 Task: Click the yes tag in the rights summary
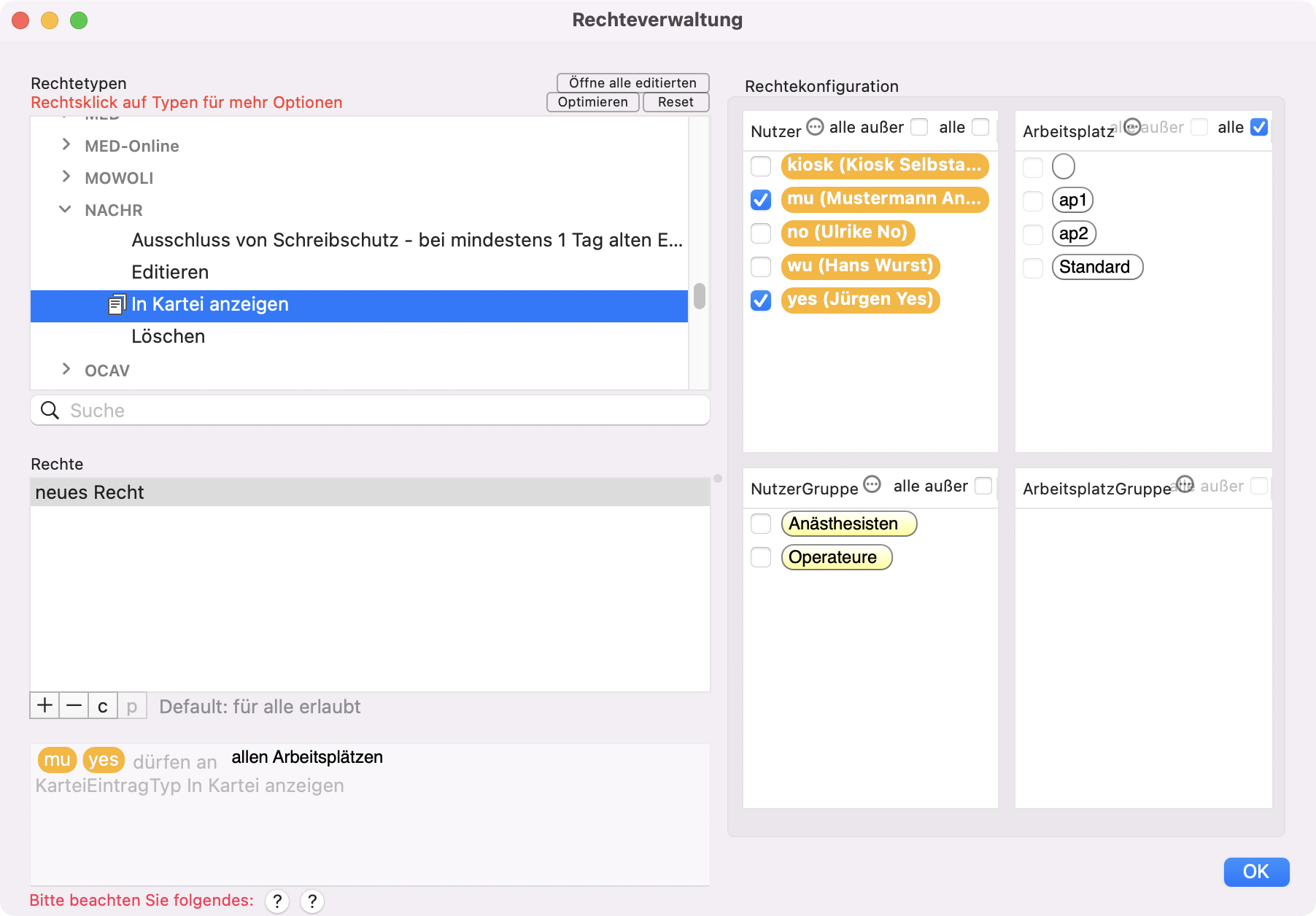click(104, 760)
